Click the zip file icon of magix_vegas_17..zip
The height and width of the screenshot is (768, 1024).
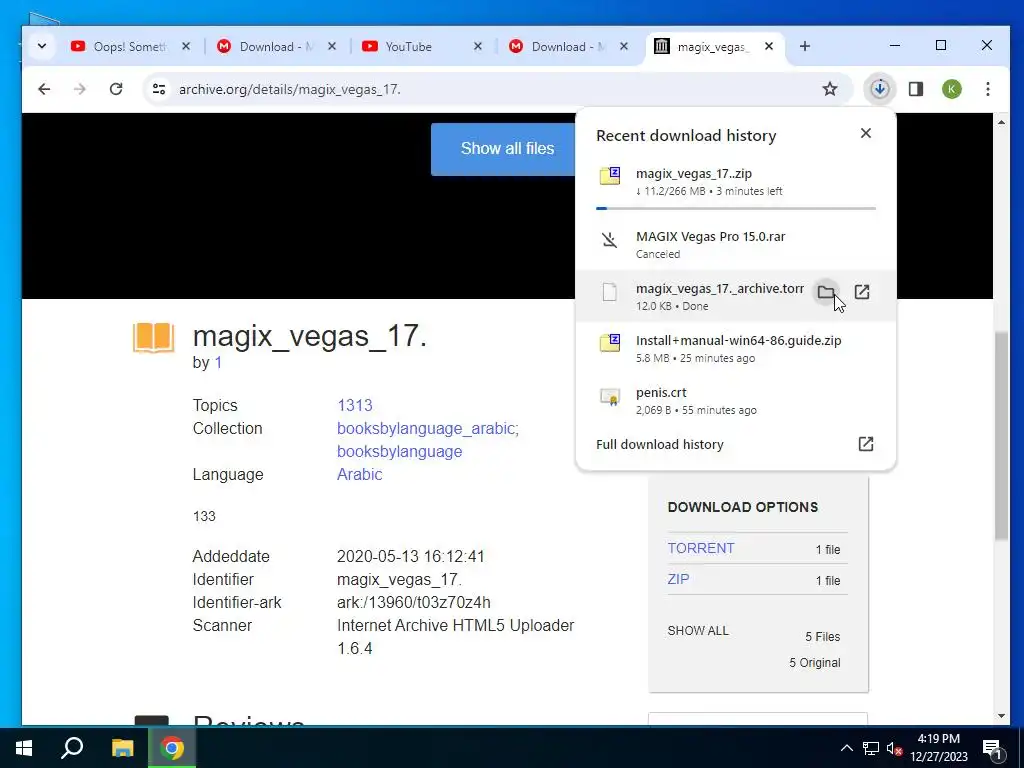pos(610,176)
